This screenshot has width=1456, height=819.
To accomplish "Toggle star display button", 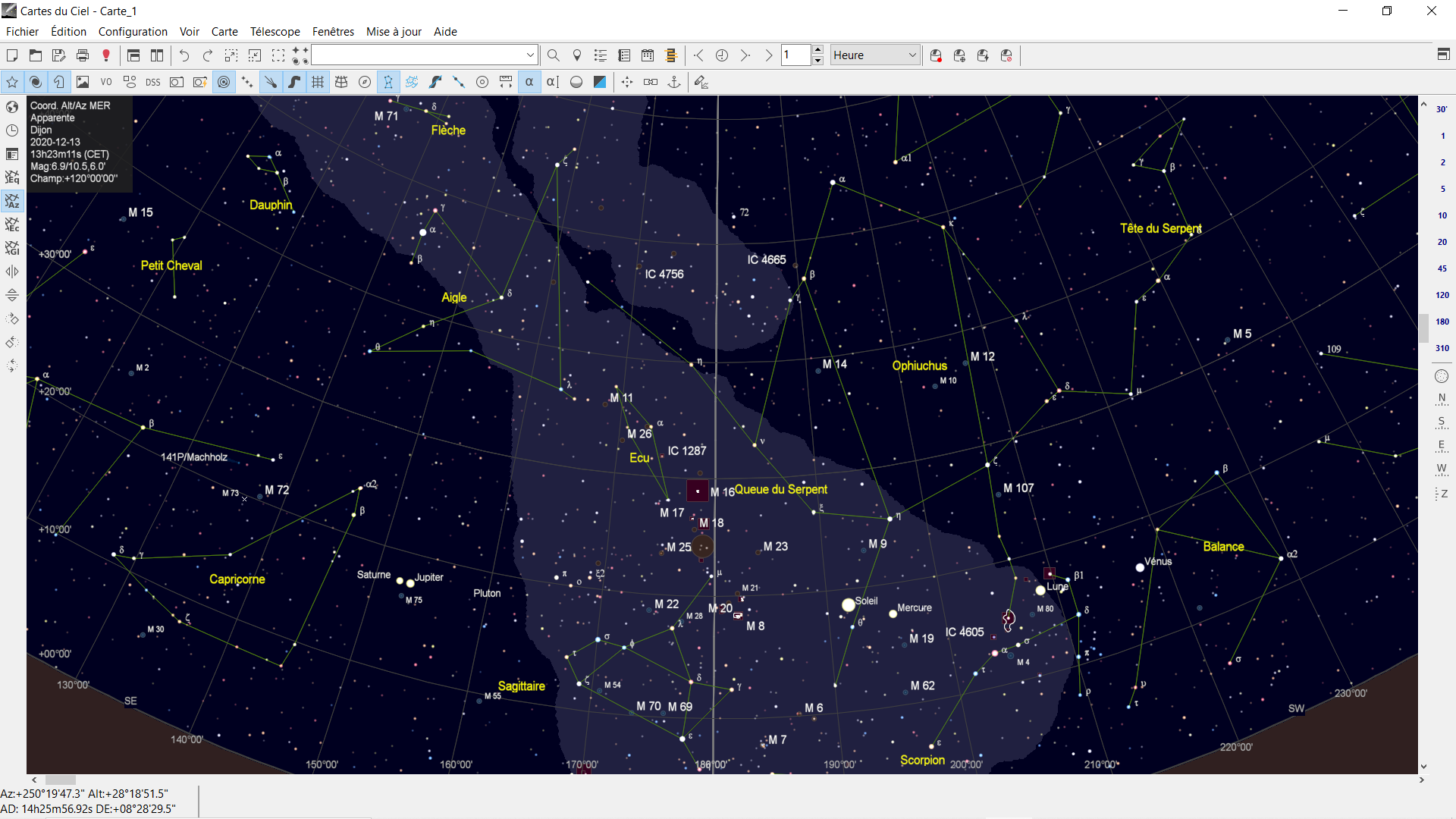I will pos(12,82).
